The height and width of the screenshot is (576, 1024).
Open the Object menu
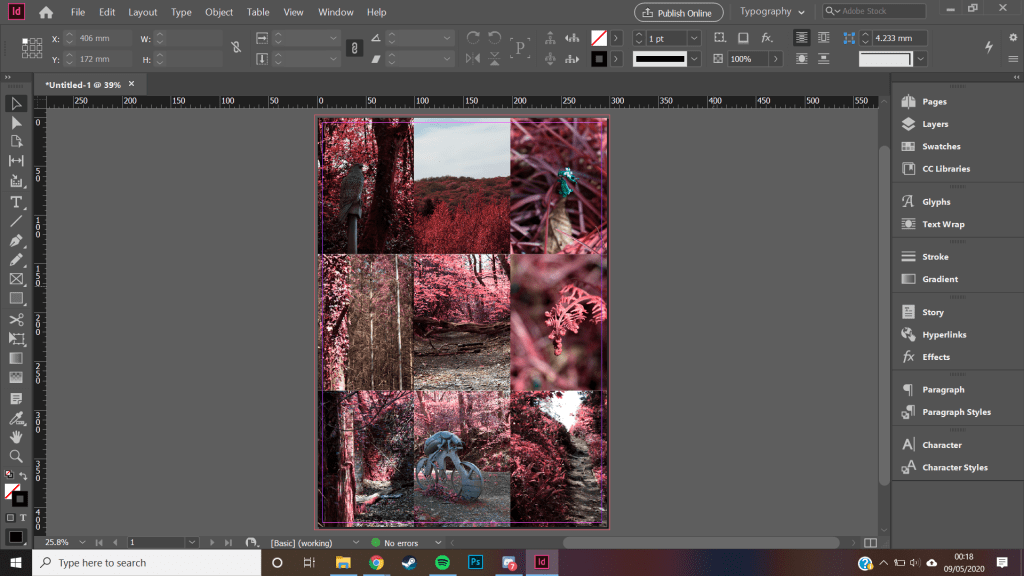pos(219,12)
